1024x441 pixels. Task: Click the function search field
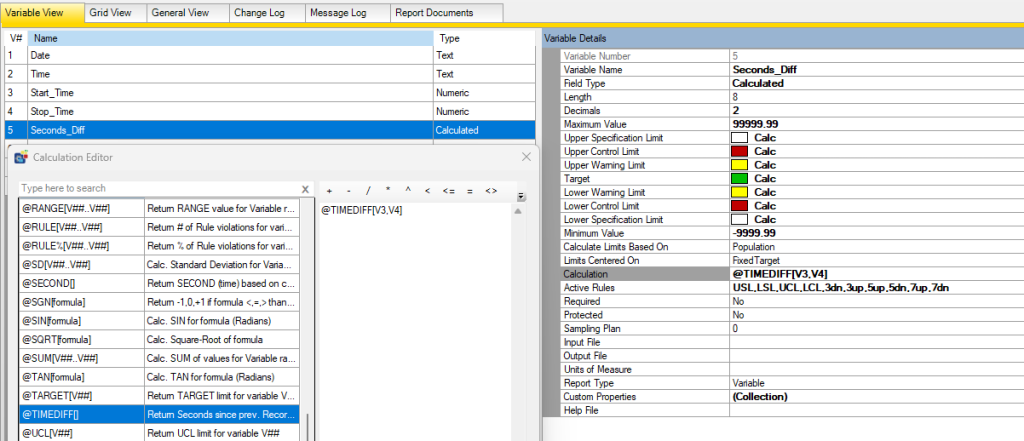point(158,189)
